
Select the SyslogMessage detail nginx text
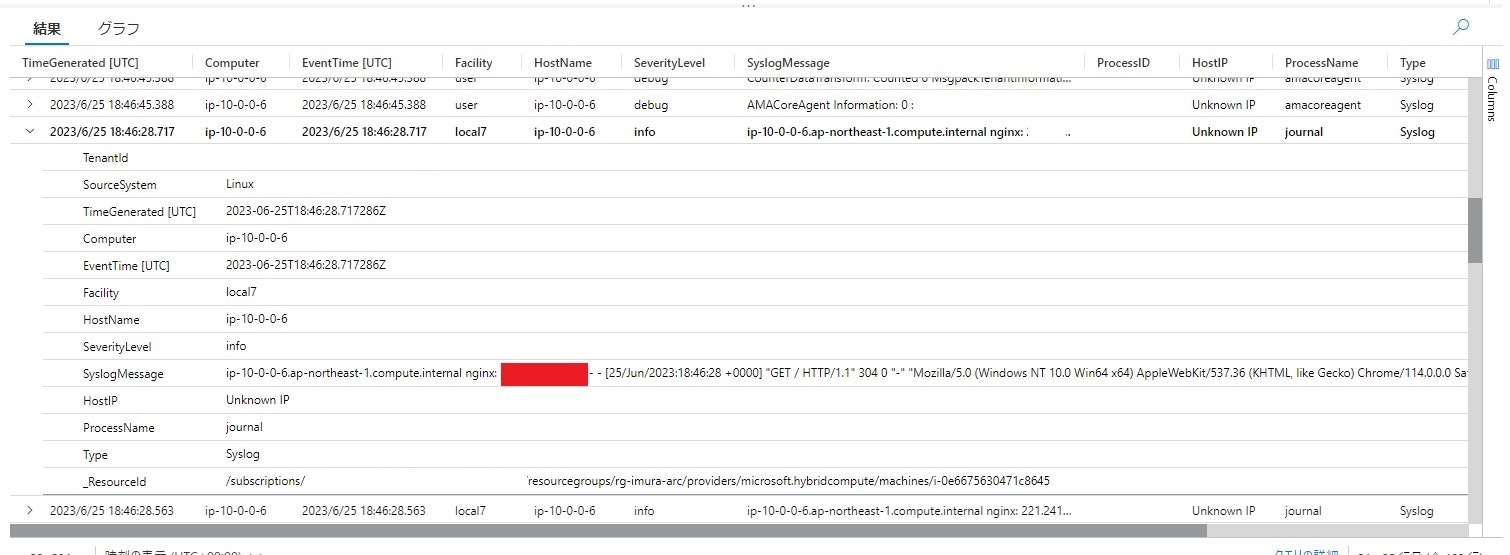846,373
